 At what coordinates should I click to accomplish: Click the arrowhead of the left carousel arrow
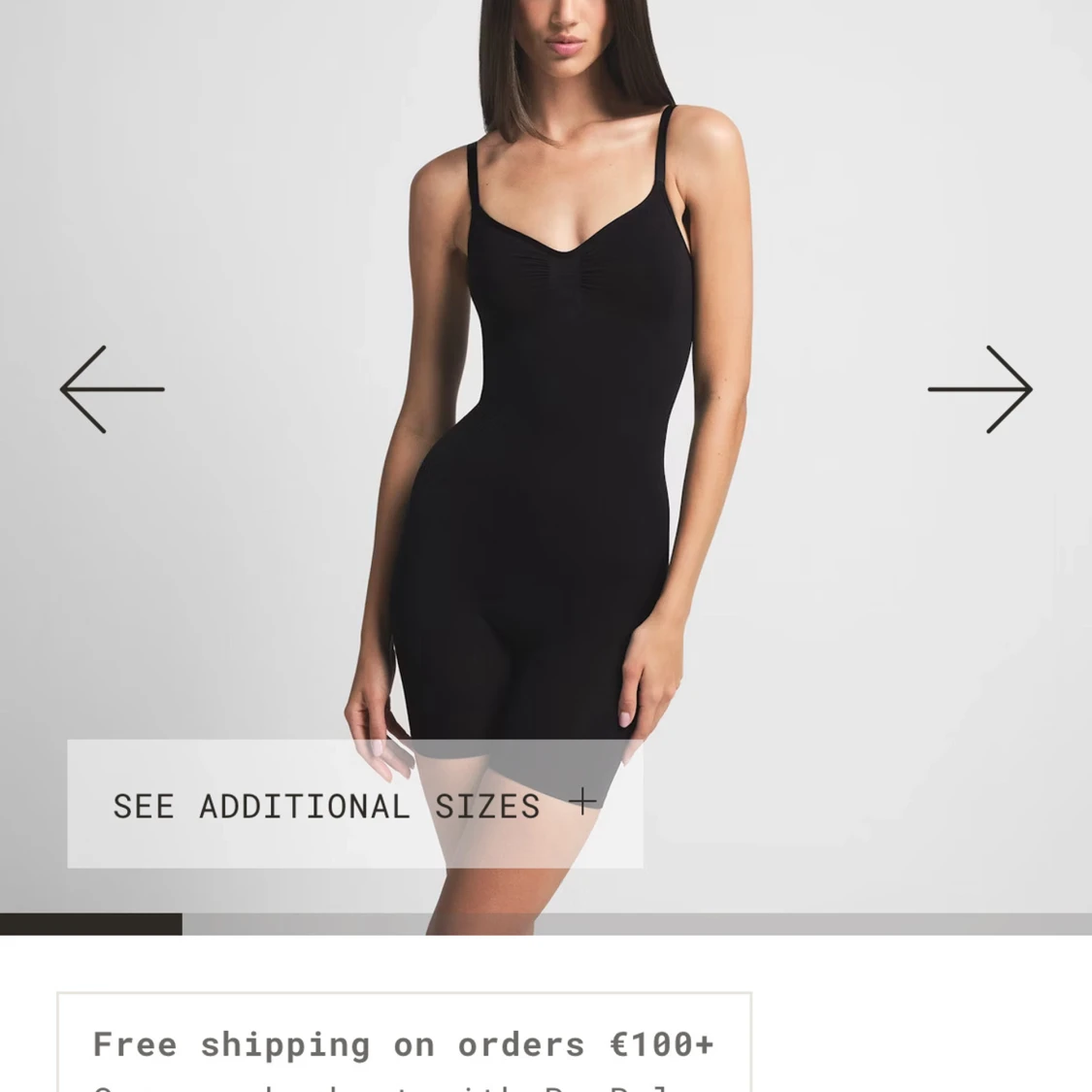83,389
